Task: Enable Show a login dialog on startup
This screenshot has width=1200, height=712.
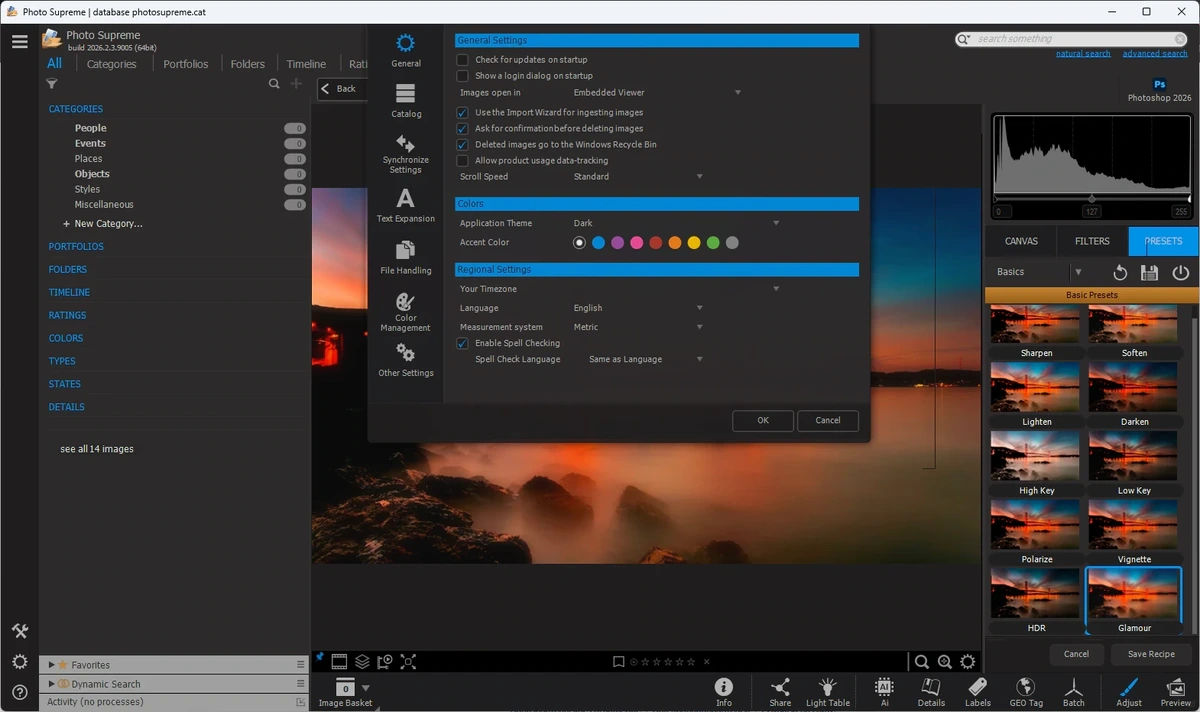Action: pyautogui.click(x=462, y=76)
